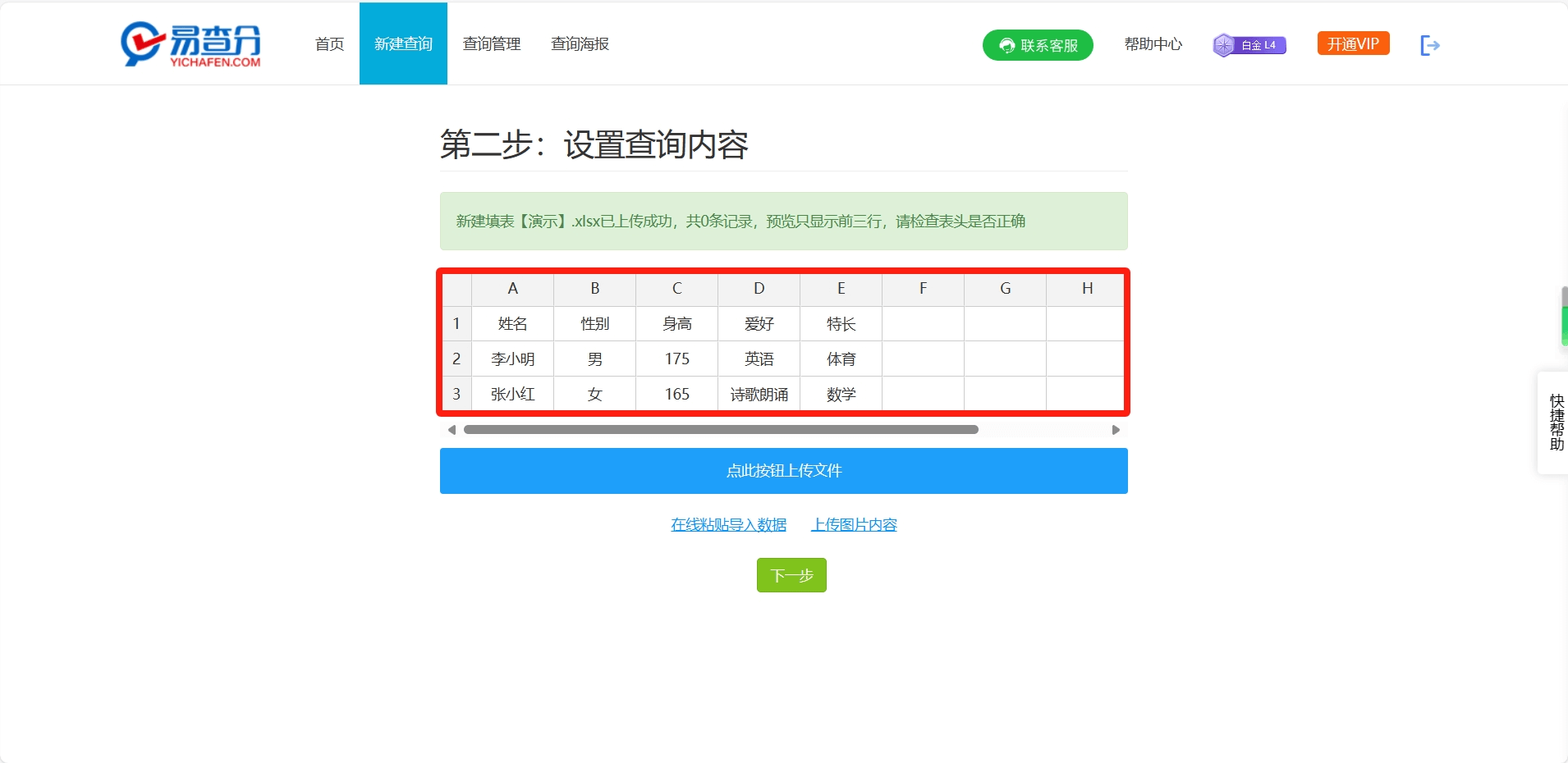Open the 在线粘贴导入数据 link
1568x763 pixels.
click(728, 524)
